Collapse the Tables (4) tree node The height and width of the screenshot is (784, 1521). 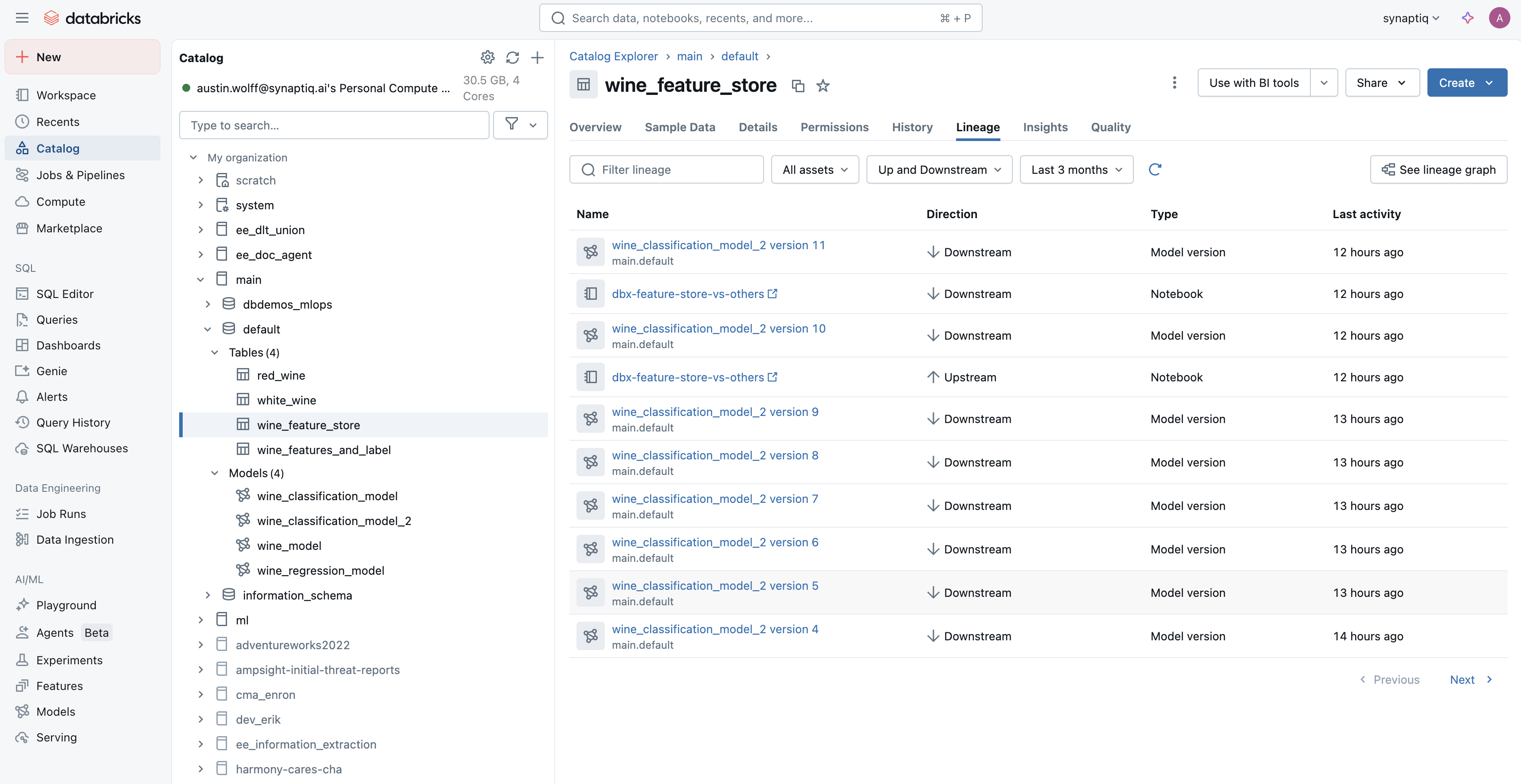(215, 353)
